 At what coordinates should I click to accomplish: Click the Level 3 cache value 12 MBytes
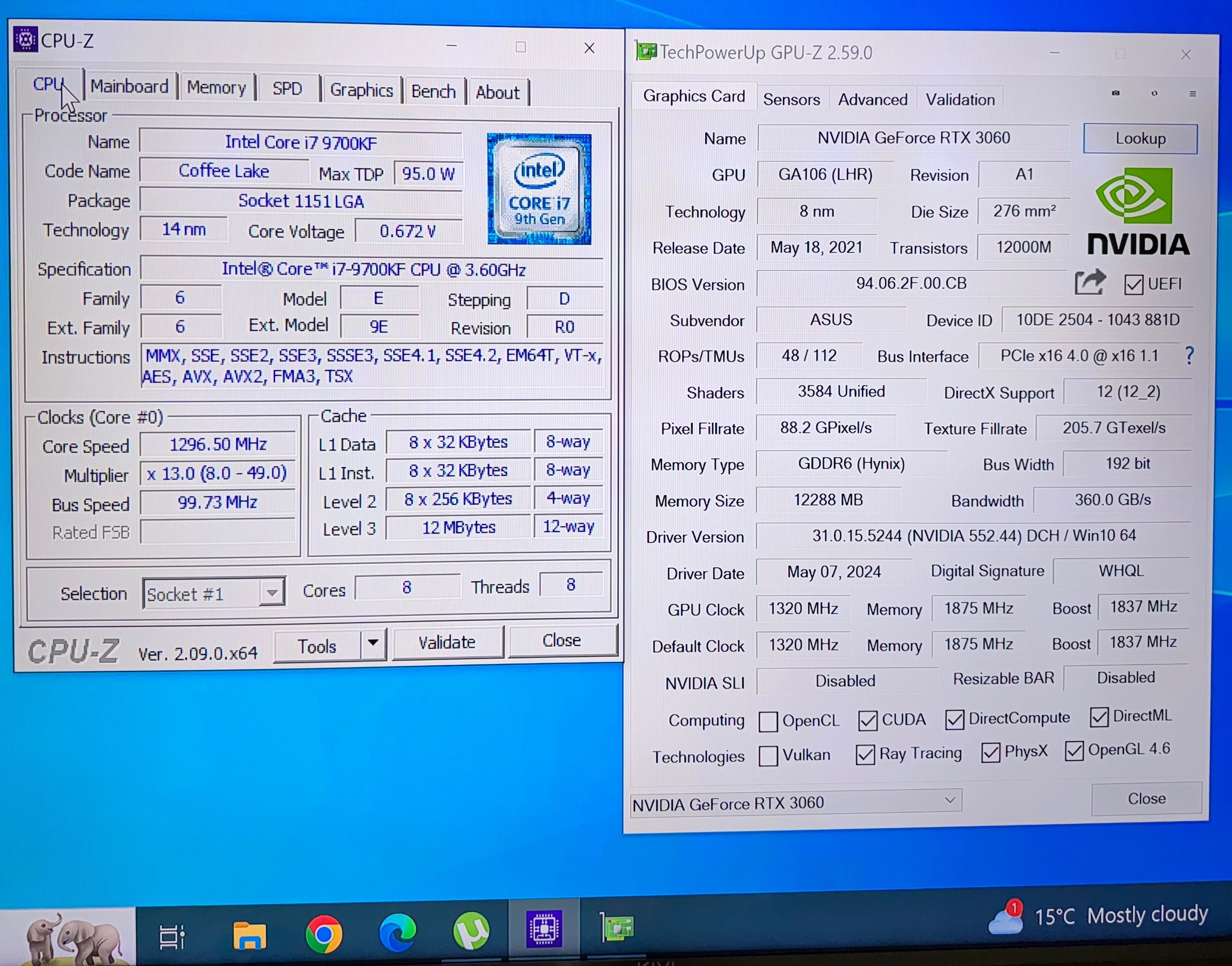tap(458, 528)
